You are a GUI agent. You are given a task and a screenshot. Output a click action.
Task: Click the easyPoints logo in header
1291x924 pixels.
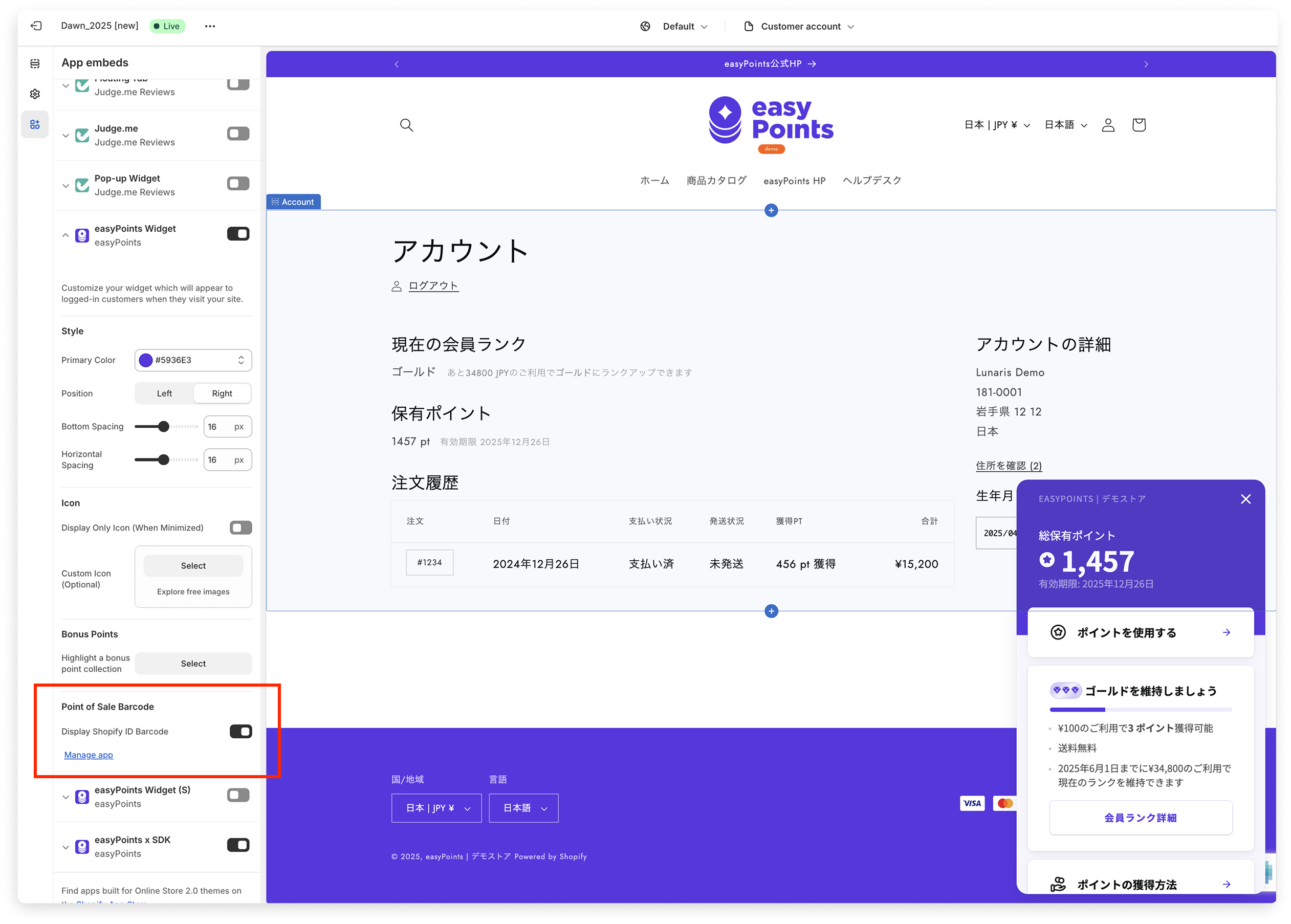coord(771,124)
